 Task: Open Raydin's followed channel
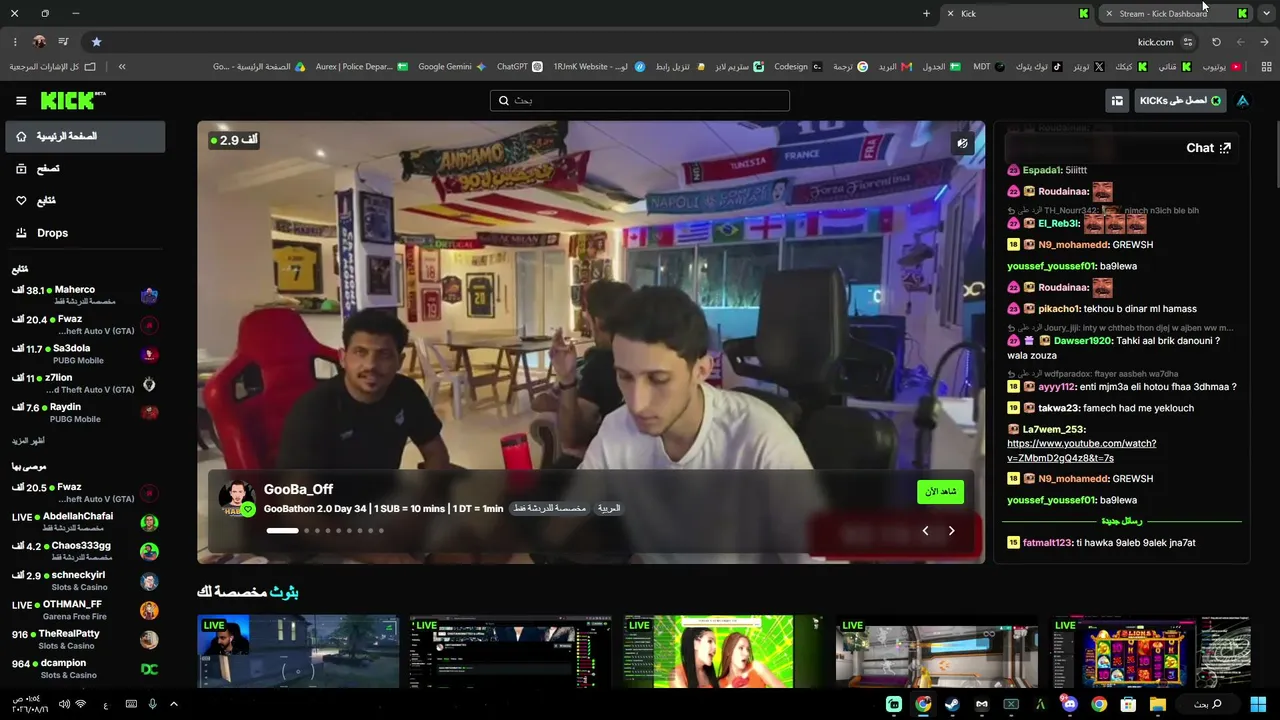(85, 412)
